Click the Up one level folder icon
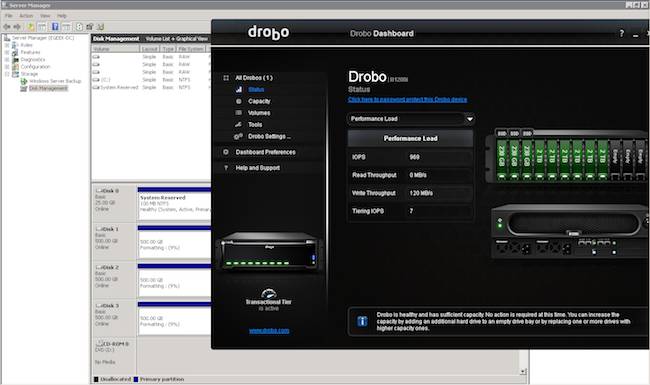Image resolution: width=650 pixels, height=385 pixels. pos(31,27)
